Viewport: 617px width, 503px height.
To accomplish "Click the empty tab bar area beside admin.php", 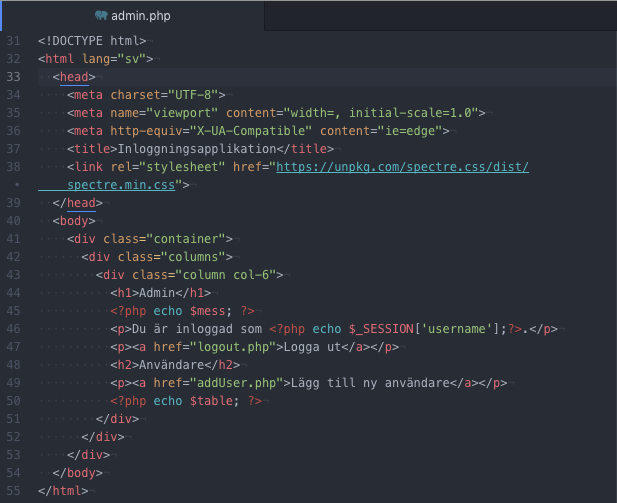I will tap(441, 16).
